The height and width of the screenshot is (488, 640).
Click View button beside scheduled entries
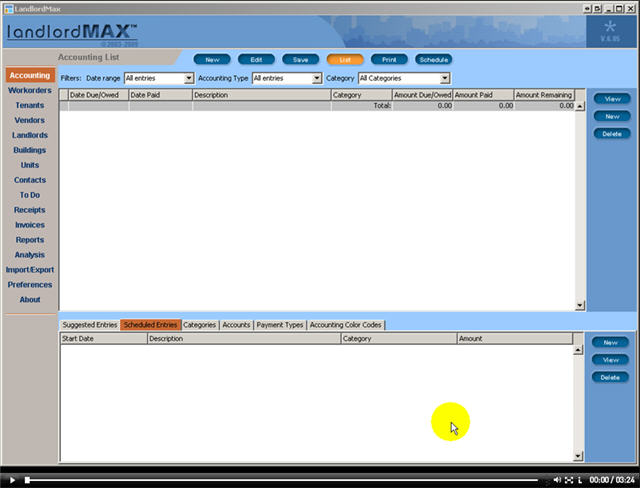pos(611,360)
